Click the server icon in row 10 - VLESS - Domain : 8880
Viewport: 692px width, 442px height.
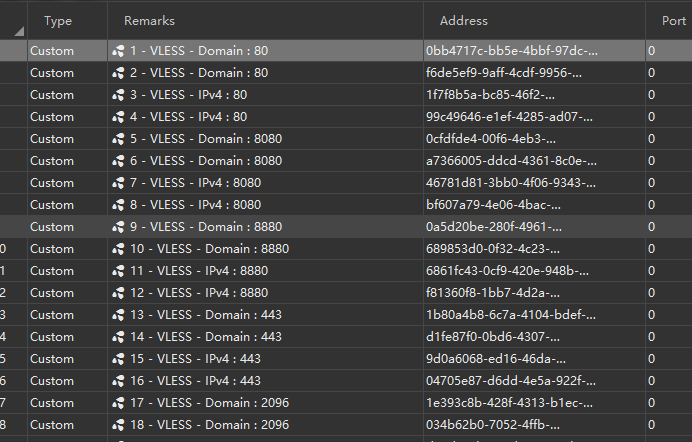coord(118,249)
